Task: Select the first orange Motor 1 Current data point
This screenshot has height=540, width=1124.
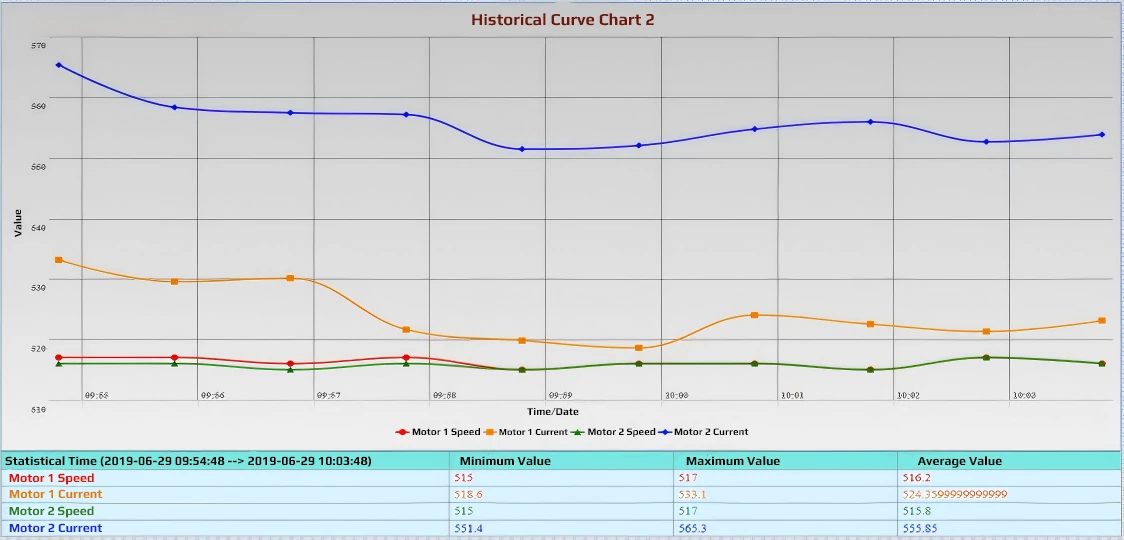Action: pyautogui.click(x=59, y=260)
